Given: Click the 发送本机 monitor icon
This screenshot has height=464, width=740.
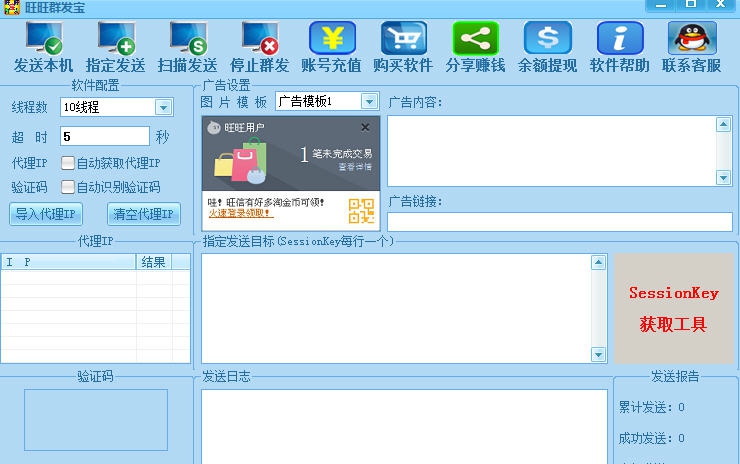Looking at the screenshot, I should coord(44,38).
